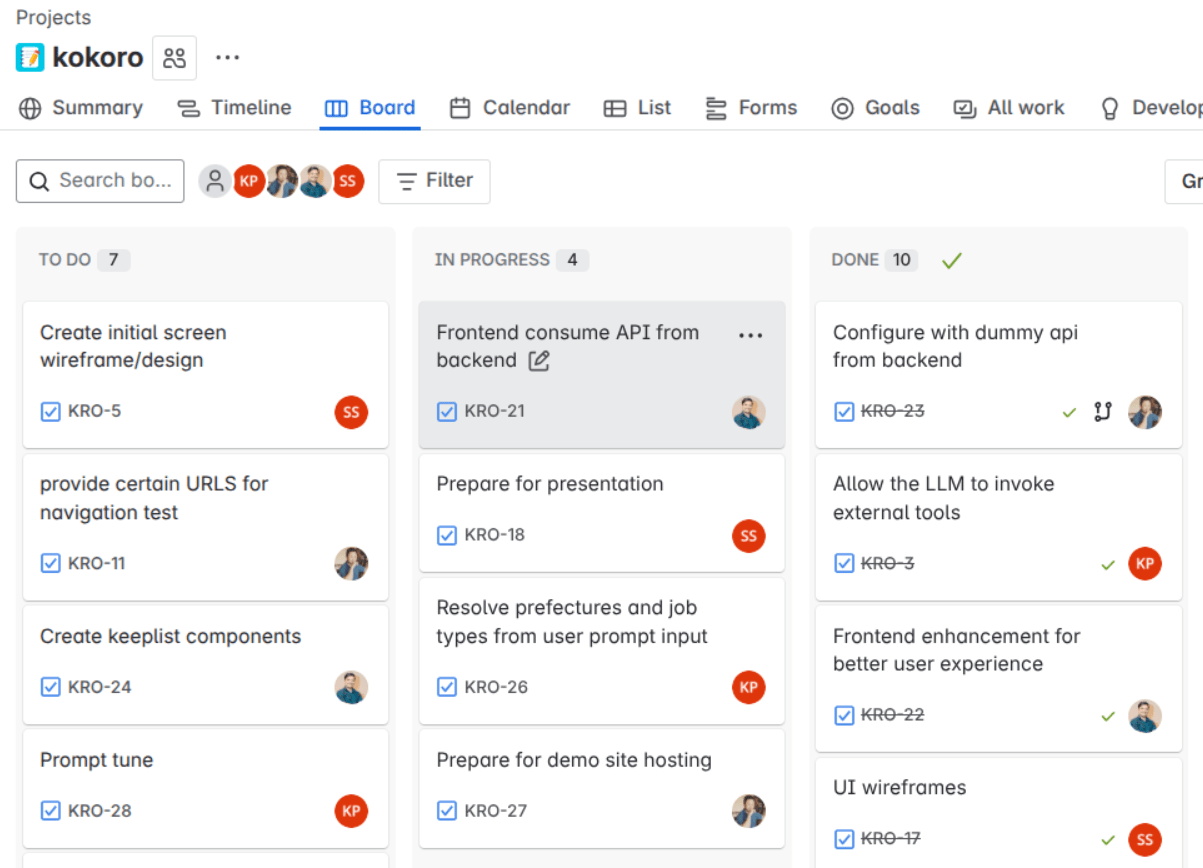
Task: Open 'Resolve prefectures and job types' card
Action: pyautogui.click(x=601, y=650)
